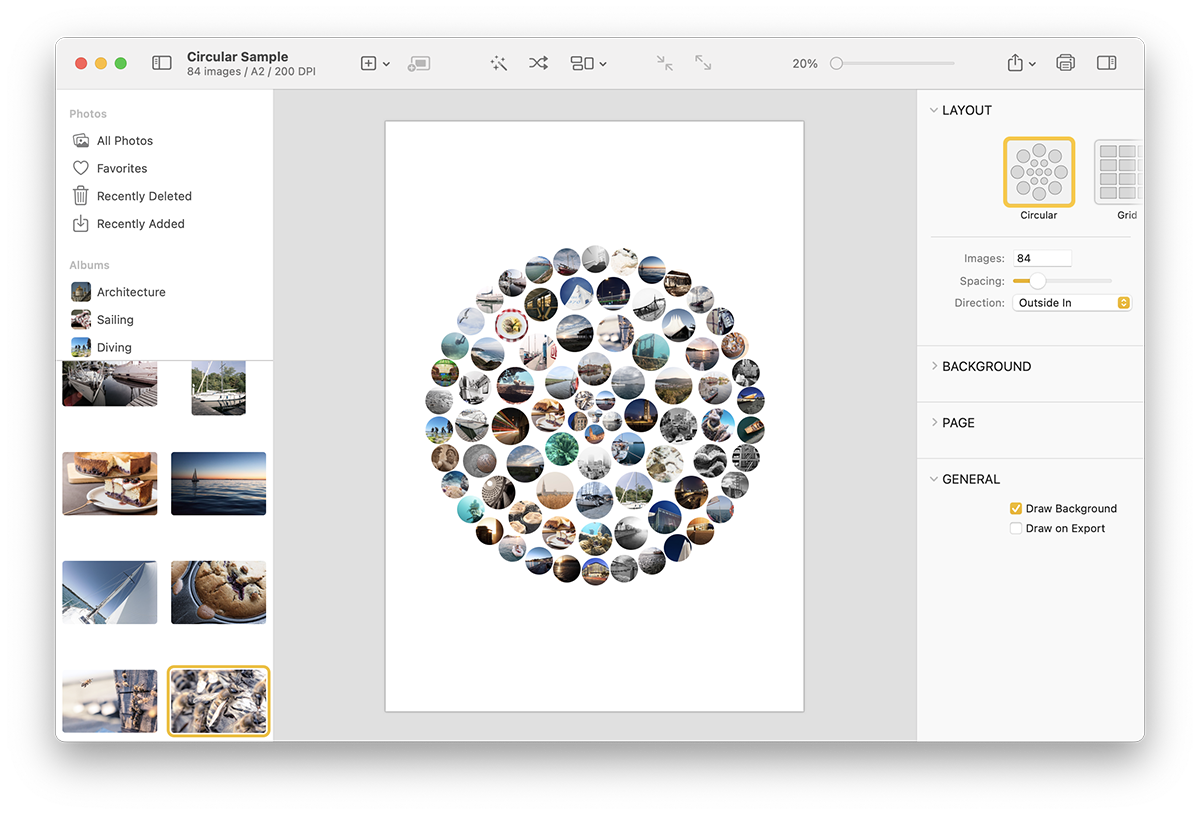Screen dimensions: 1200x815
Task: Click the expand arrows icon
Action: [703, 63]
